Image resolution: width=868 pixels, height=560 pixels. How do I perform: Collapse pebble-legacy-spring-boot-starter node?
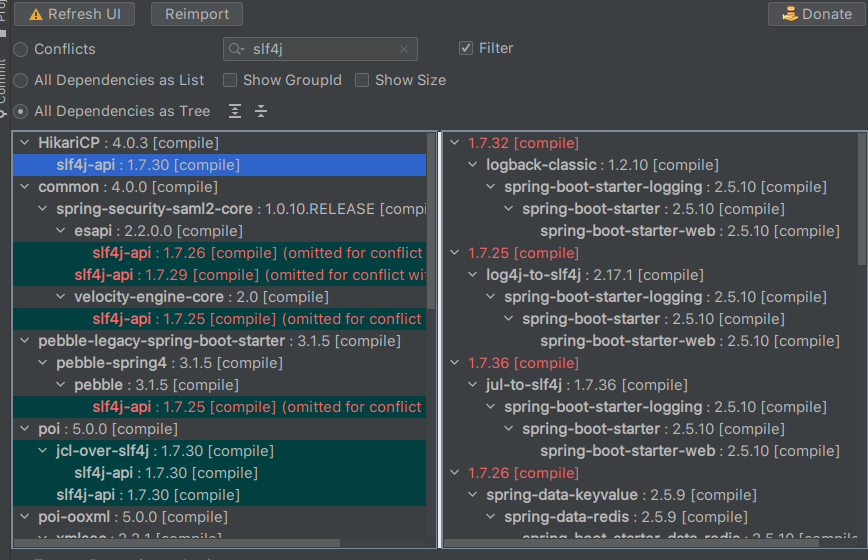tap(25, 341)
